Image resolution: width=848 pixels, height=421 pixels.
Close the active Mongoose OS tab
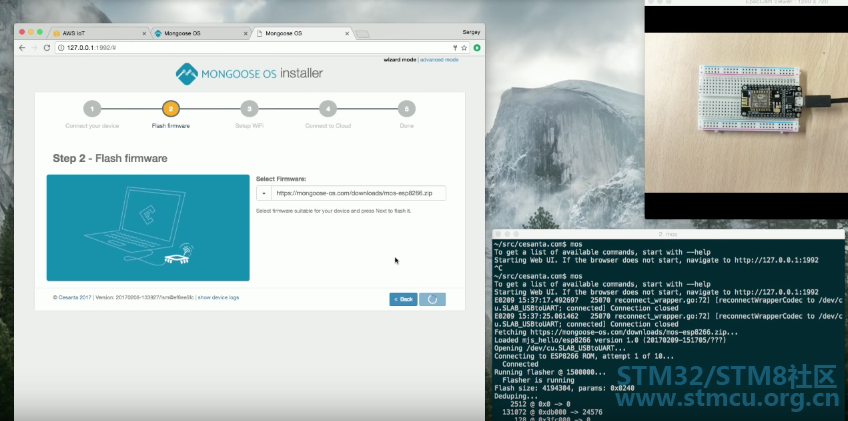pos(347,34)
